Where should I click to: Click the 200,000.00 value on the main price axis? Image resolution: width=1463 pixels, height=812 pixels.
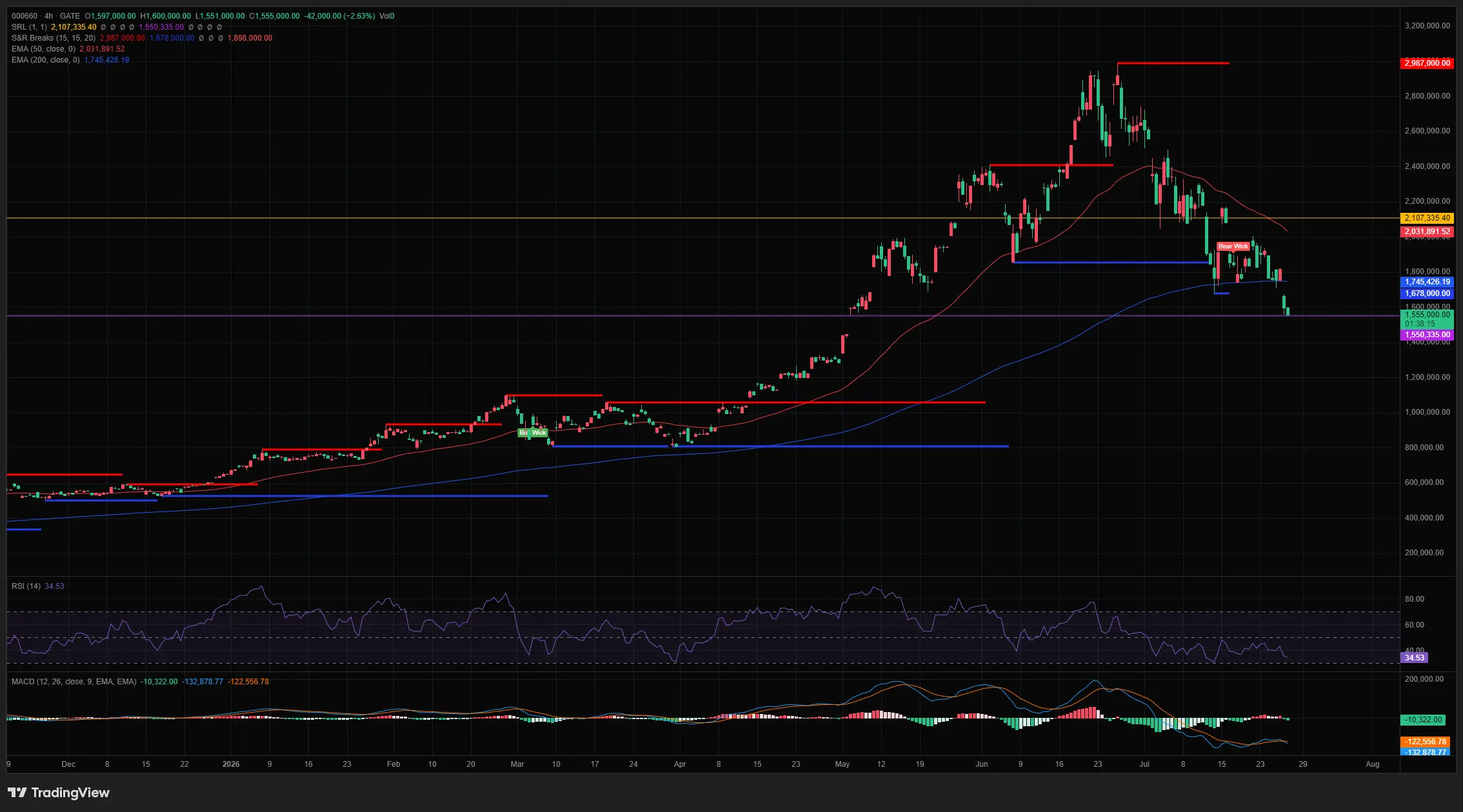(1424, 553)
